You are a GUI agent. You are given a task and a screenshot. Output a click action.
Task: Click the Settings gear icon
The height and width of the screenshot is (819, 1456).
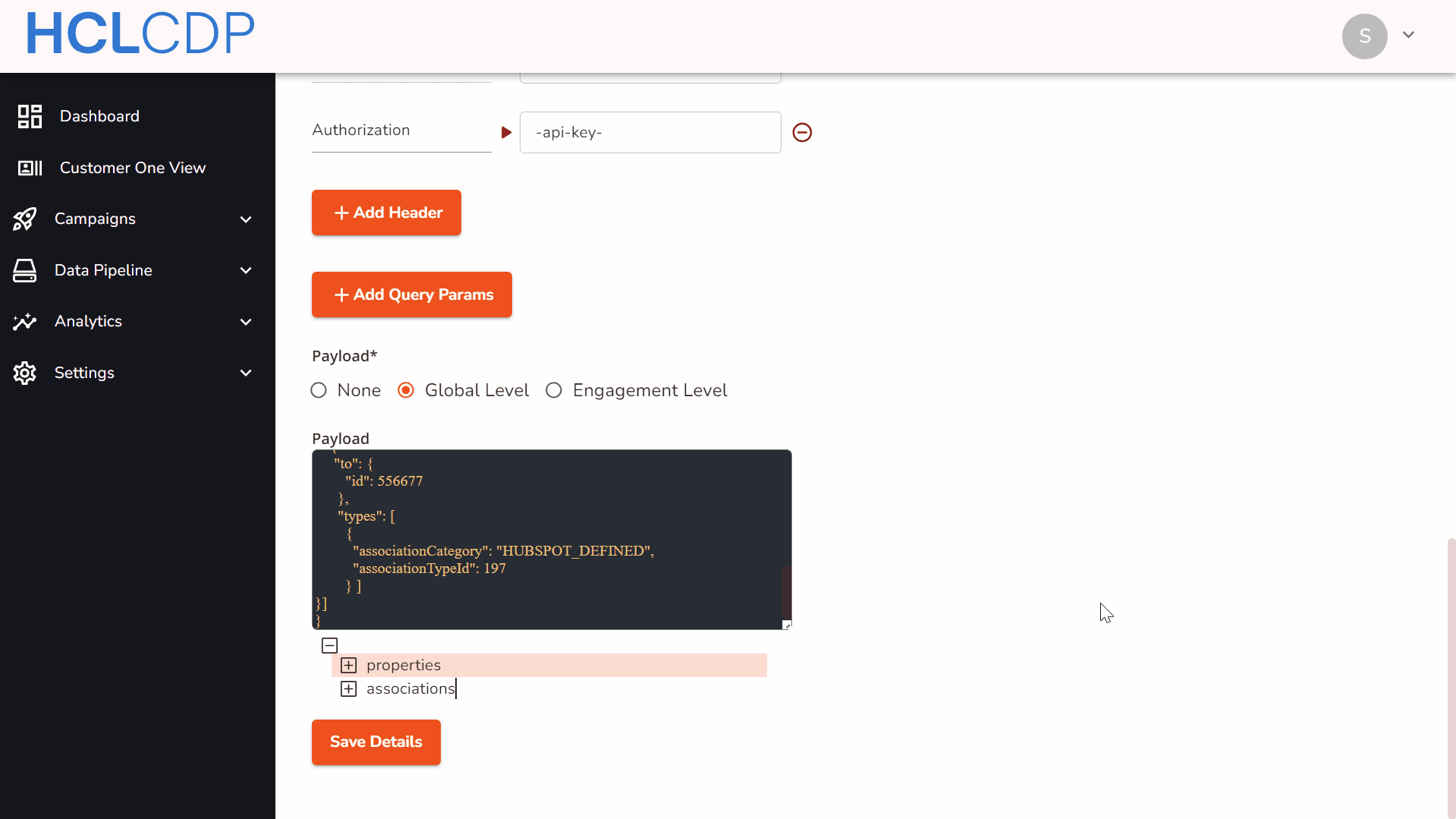pyautogui.click(x=24, y=373)
